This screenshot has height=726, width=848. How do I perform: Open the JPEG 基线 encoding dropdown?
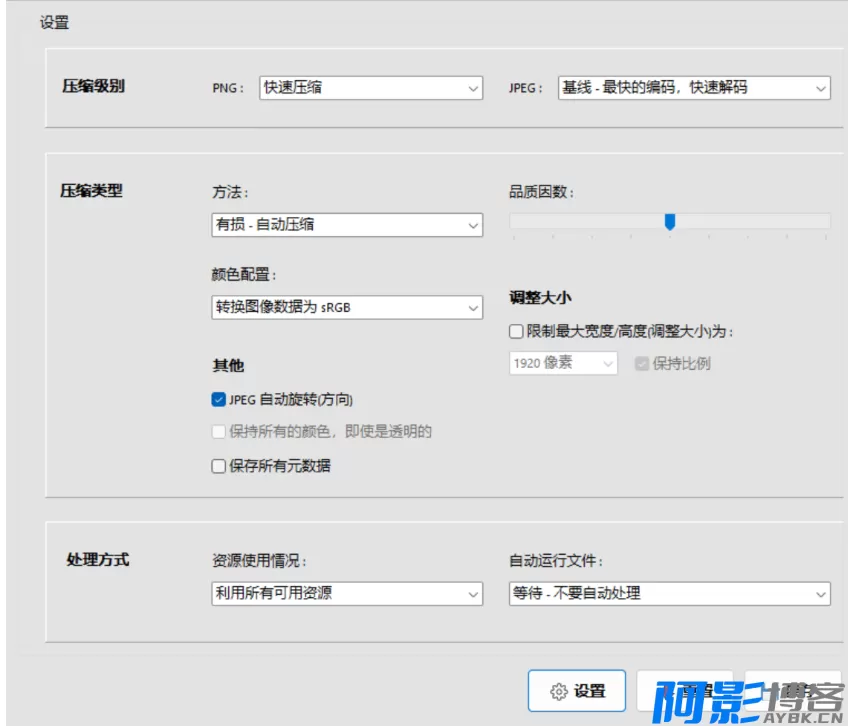point(693,88)
